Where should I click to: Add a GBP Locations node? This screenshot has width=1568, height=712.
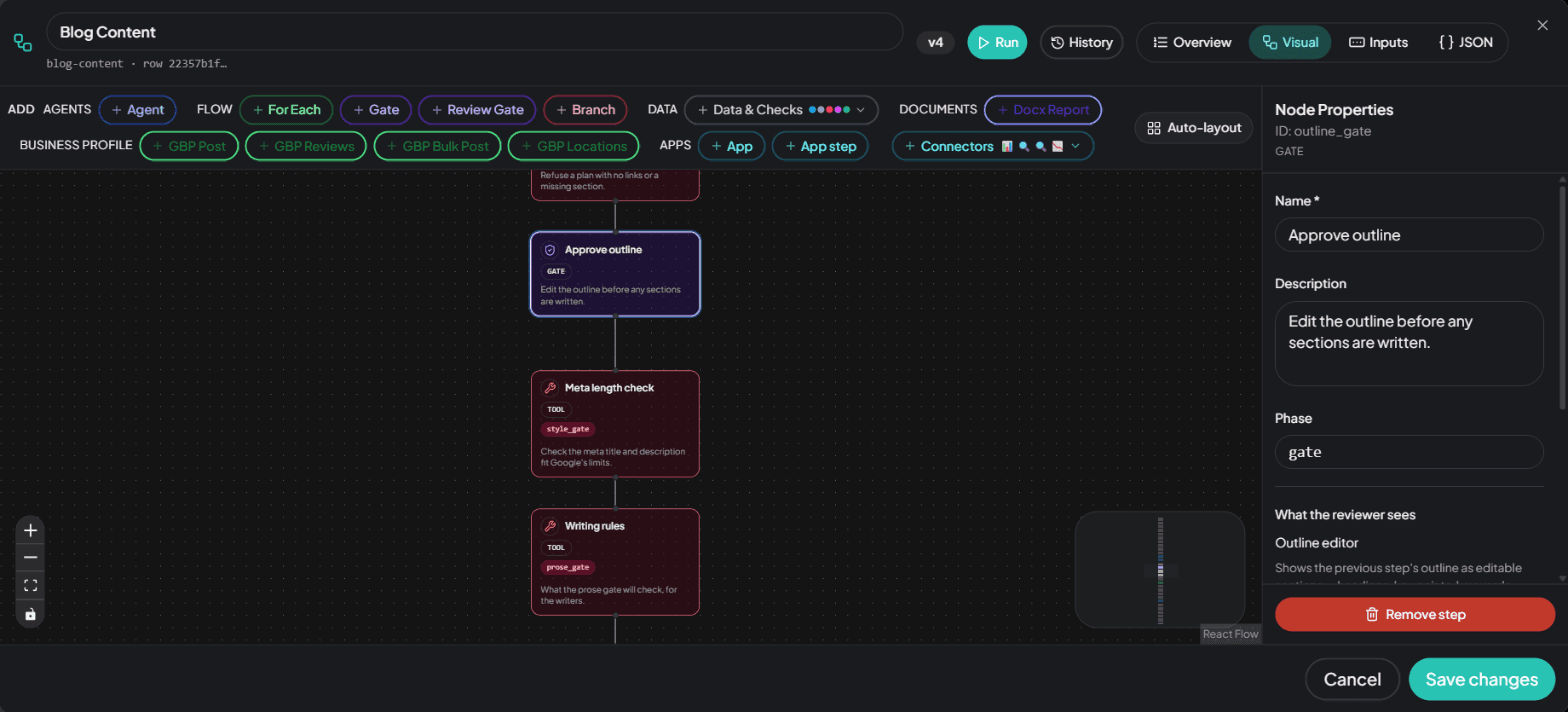(x=573, y=146)
